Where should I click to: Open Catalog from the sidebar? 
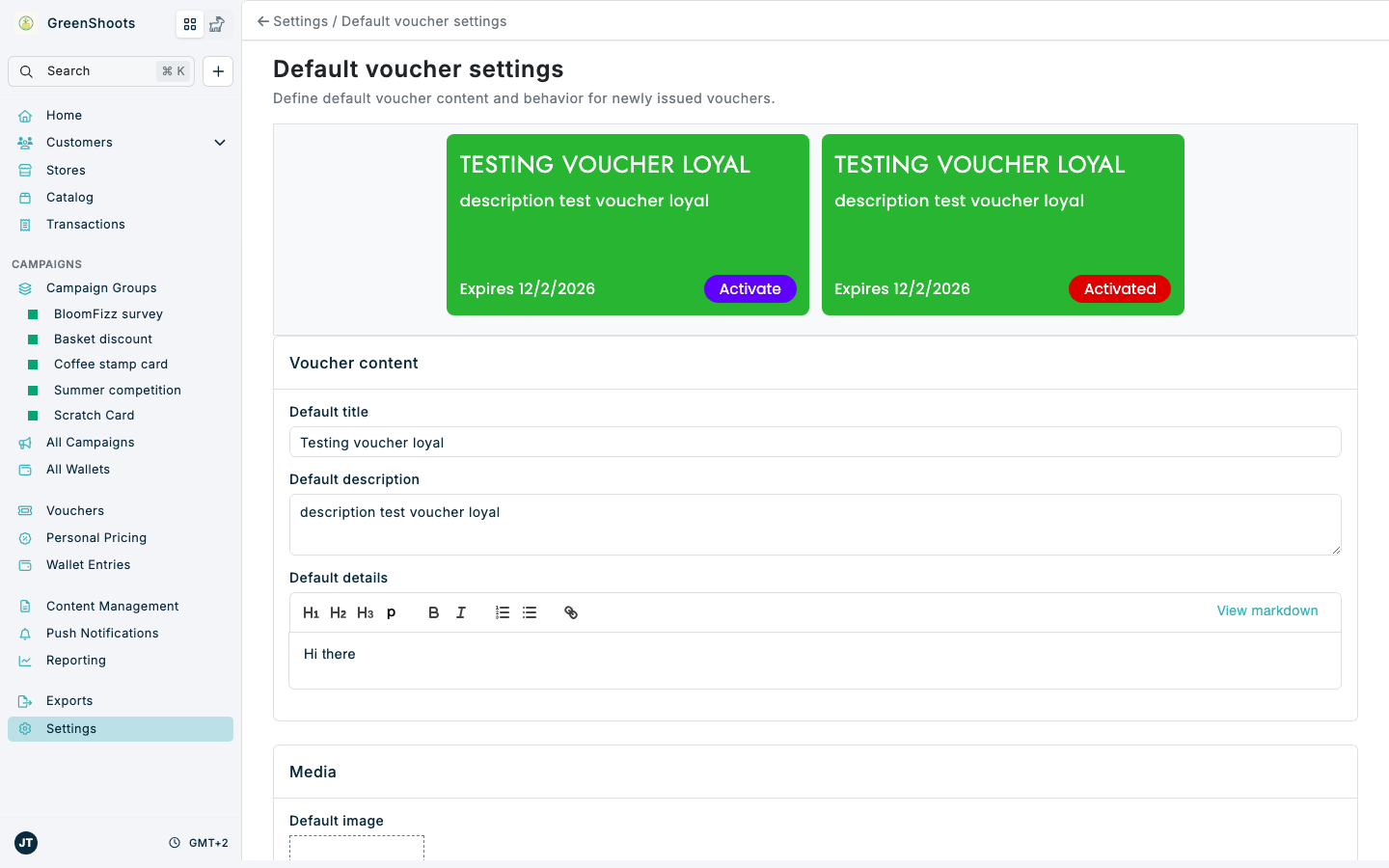click(121, 198)
